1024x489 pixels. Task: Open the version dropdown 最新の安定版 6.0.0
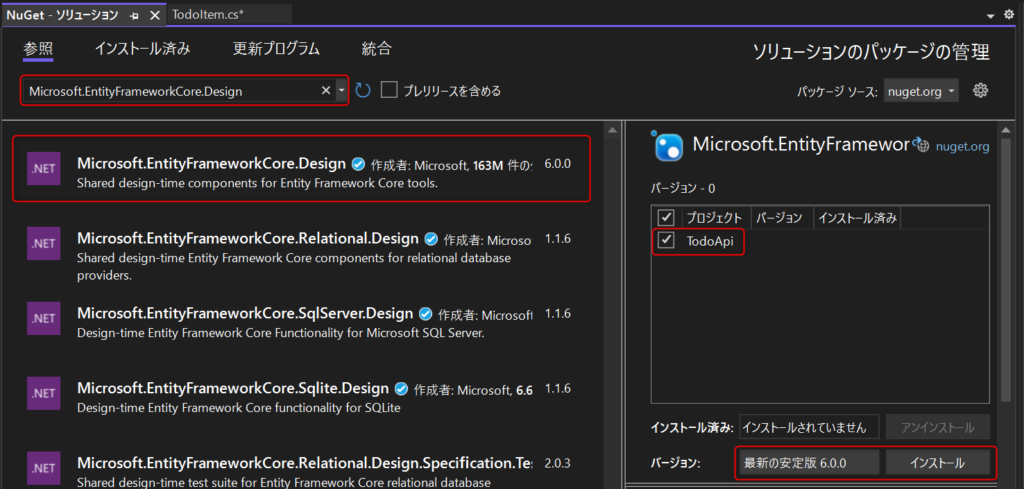click(x=809, y=463)
